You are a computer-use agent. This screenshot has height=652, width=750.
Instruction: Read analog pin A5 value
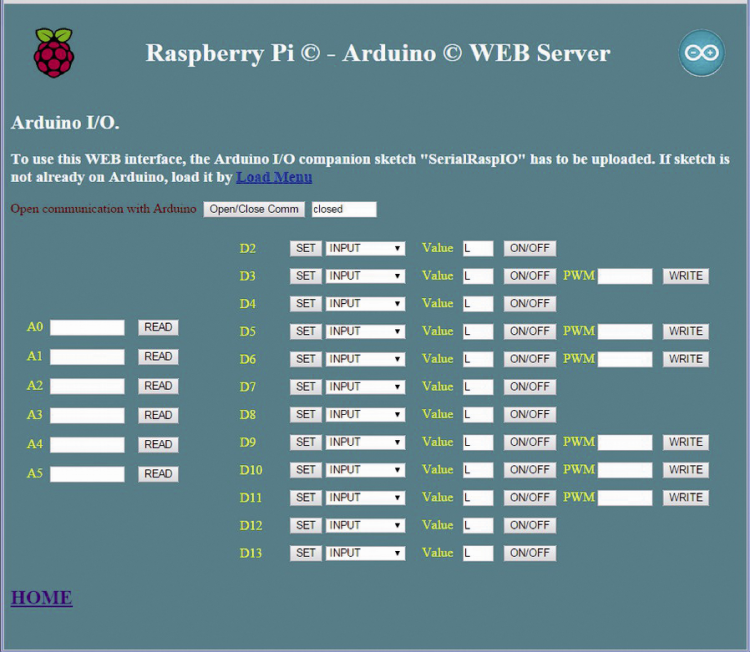(x=158, y=474)
